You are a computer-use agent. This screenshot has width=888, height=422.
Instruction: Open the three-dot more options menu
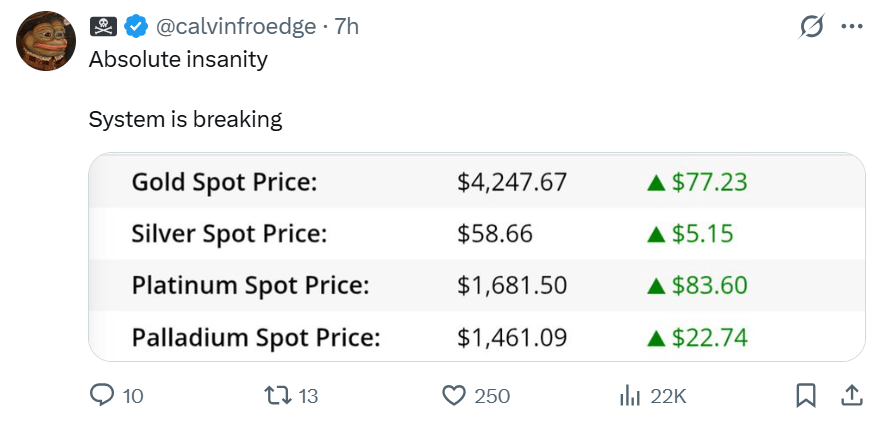(852, 27)
